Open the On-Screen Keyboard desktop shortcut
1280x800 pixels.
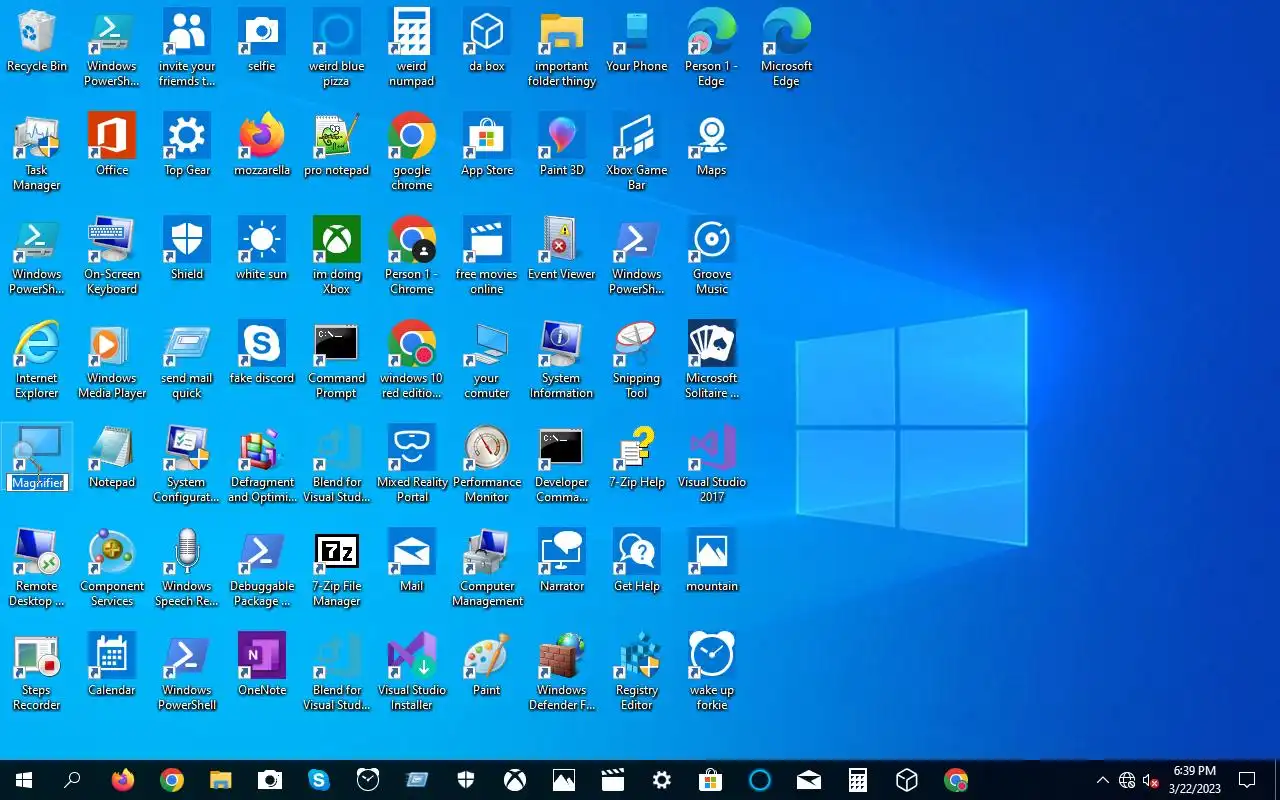112,256
